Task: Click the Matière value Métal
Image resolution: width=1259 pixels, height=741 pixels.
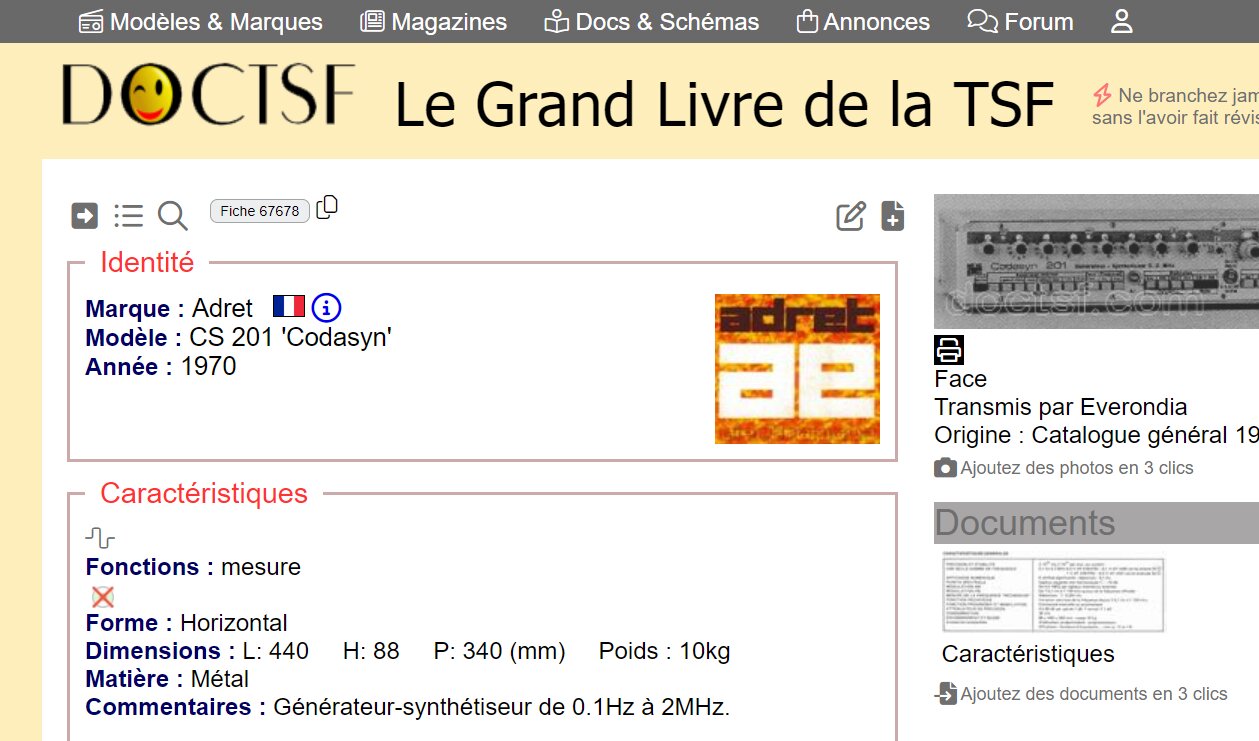Action: pyautogui.click(x=219, y=679)
